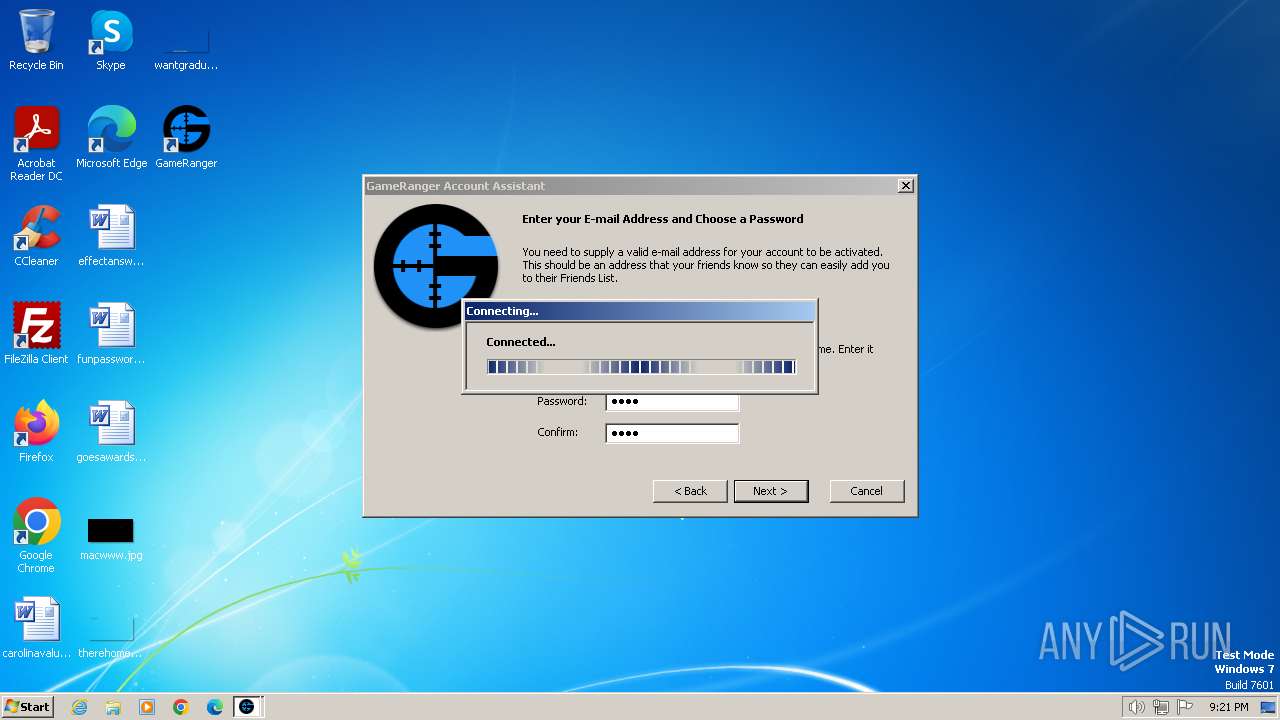The image size is (1280, 720).
Task: Open the carolinavalu... Word document
Action: (36, 627)
